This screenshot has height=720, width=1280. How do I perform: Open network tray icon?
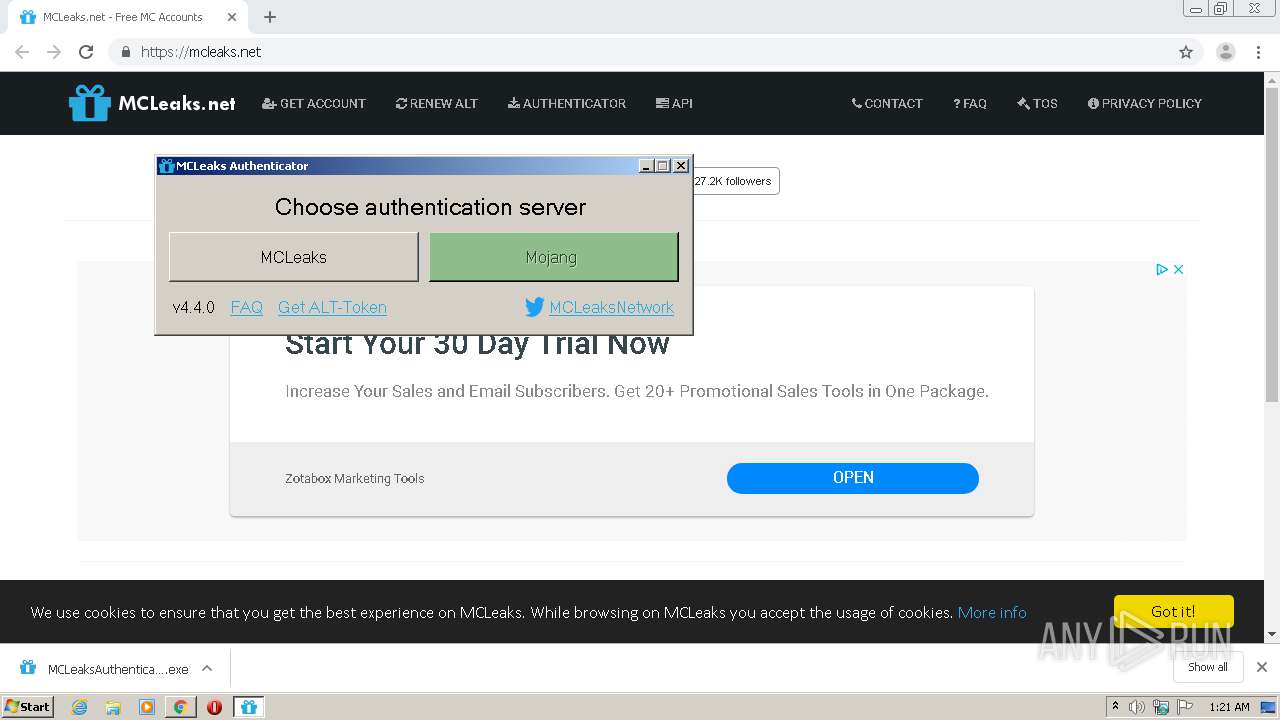pos(1161,707)
